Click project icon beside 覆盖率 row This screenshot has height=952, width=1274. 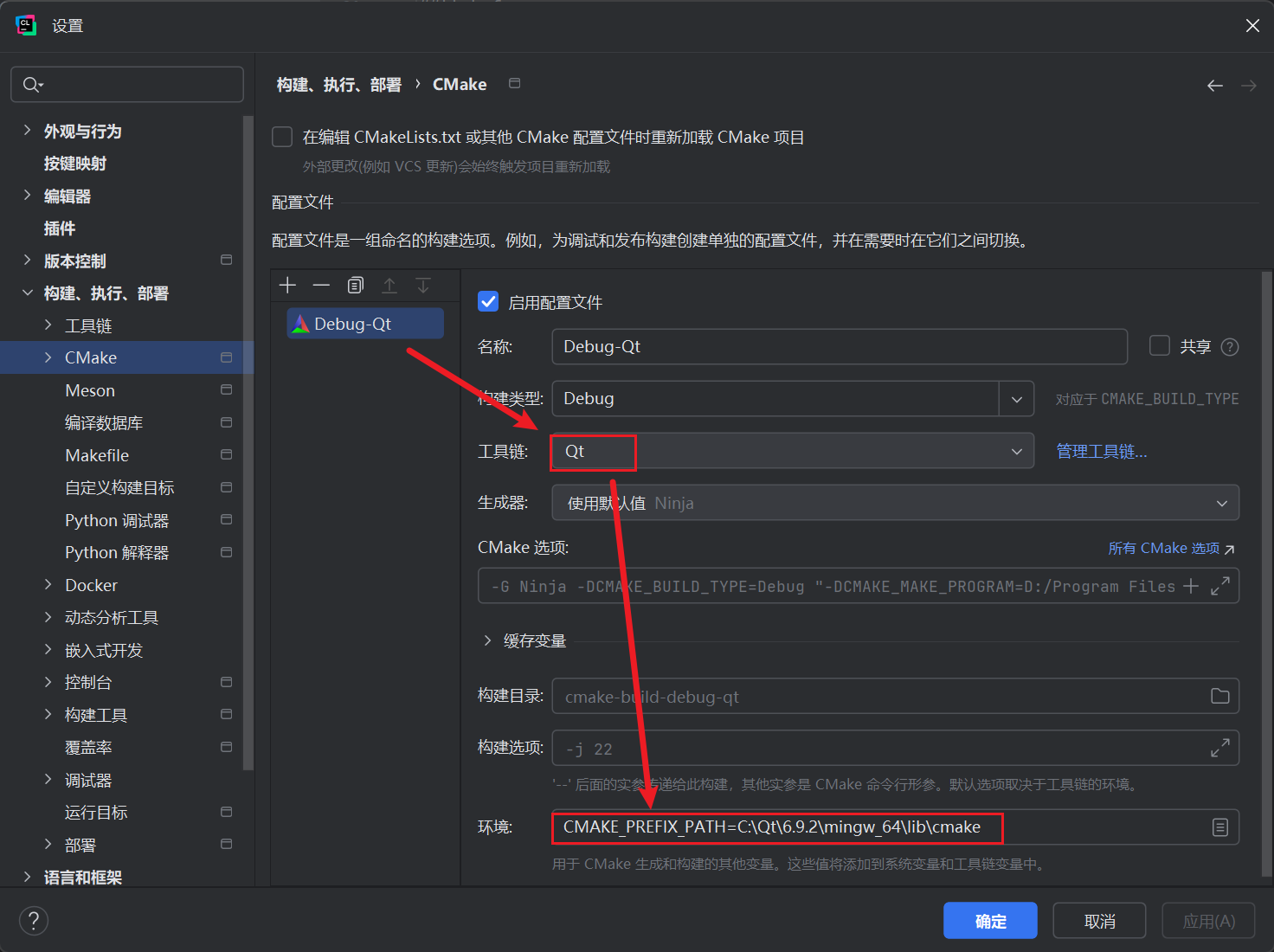[x=227, y=747]
